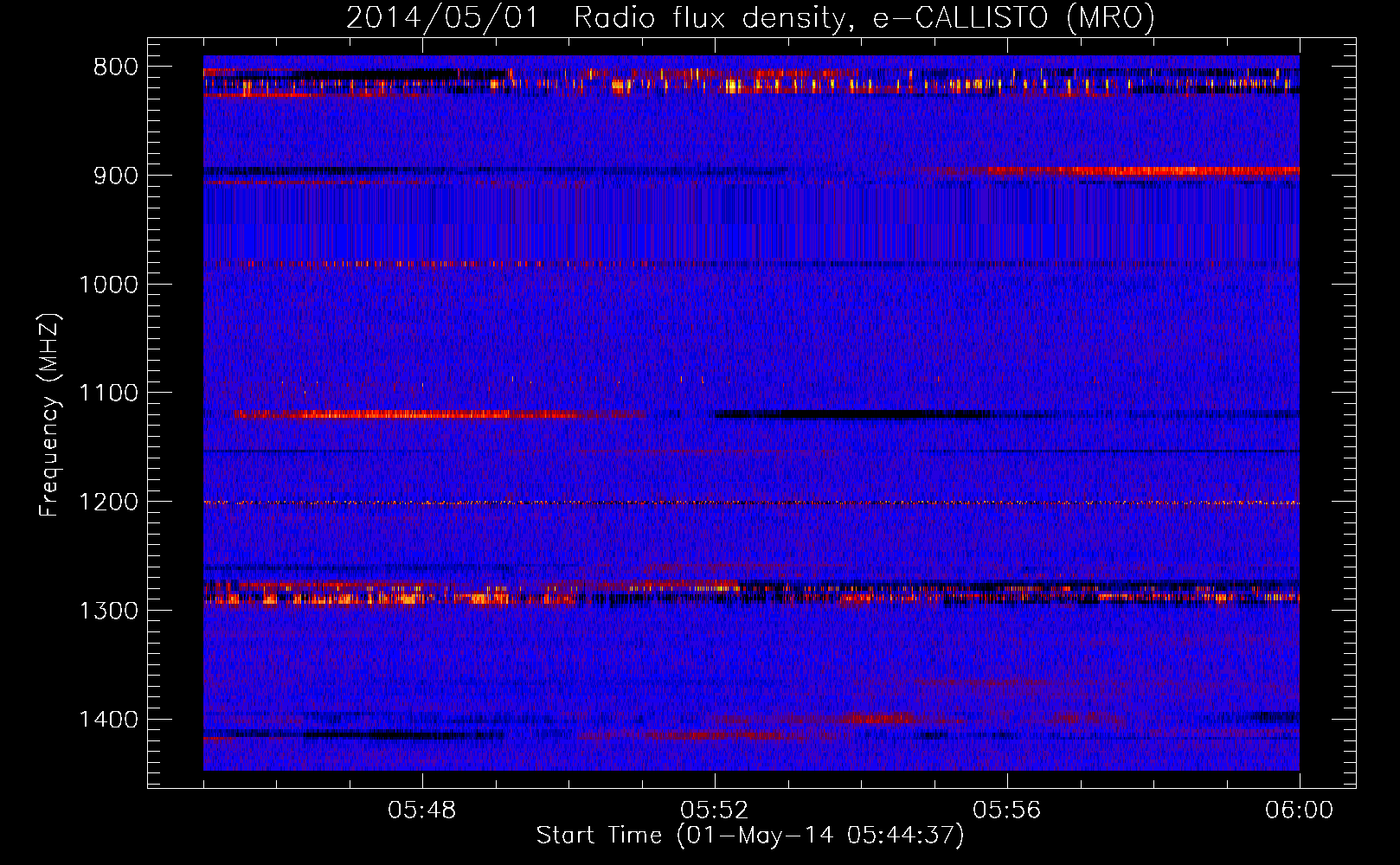Select the 900 frequency axis label
This screenshot has width=1400, height=865.
click(116, 176)
